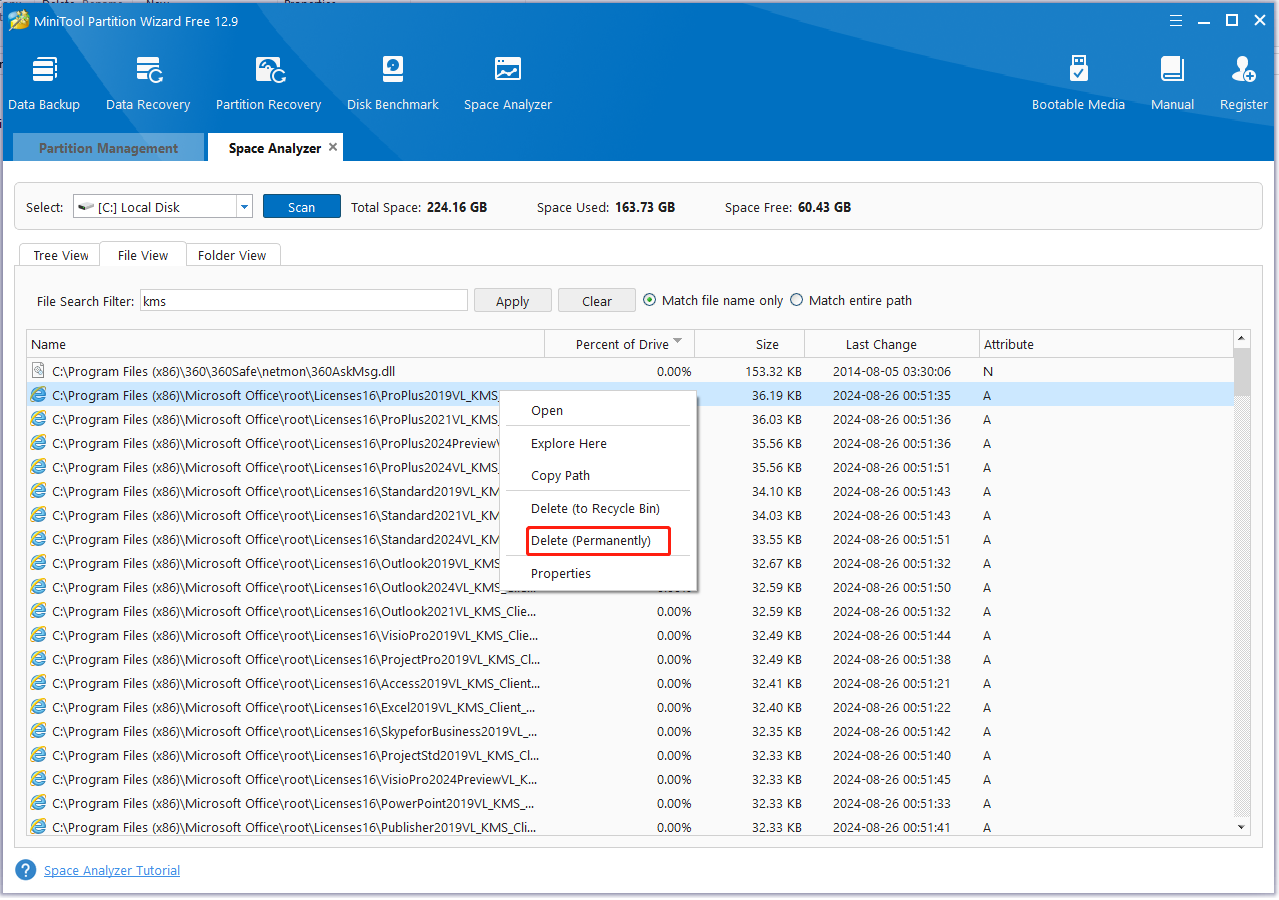Viewport: 1279px width, 900px height.
Task: Switch to Partition Management tab
Action: tap(108, 148)
